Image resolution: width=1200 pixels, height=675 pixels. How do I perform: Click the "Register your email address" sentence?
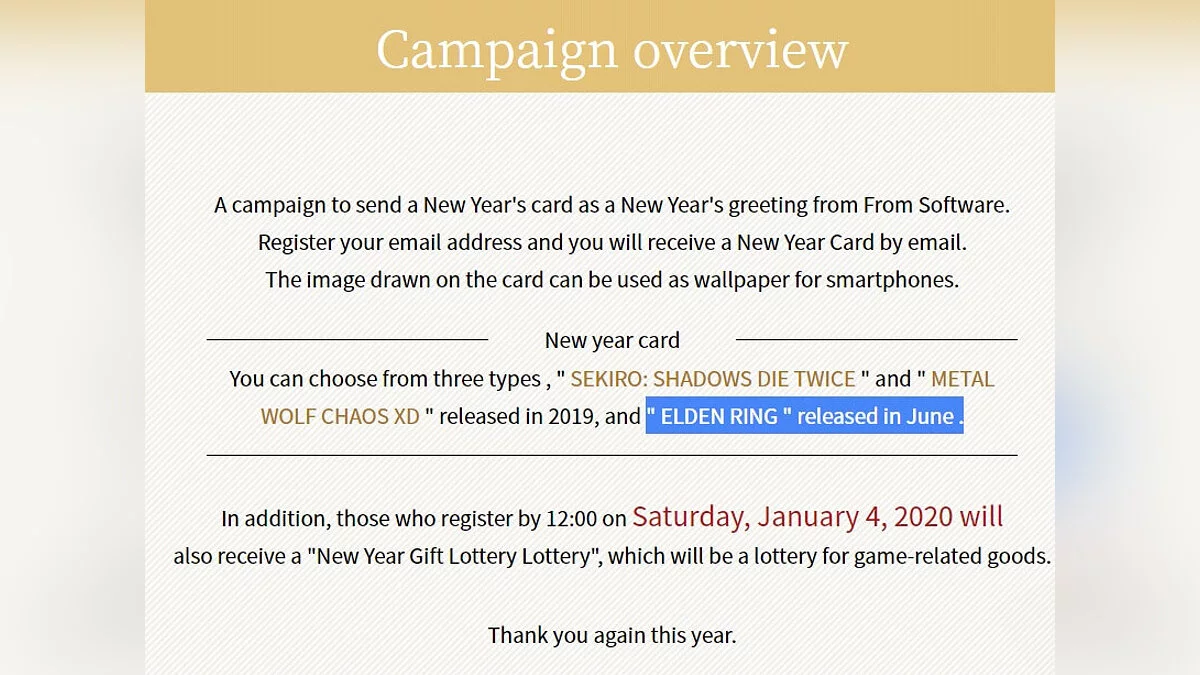(400, 242)
